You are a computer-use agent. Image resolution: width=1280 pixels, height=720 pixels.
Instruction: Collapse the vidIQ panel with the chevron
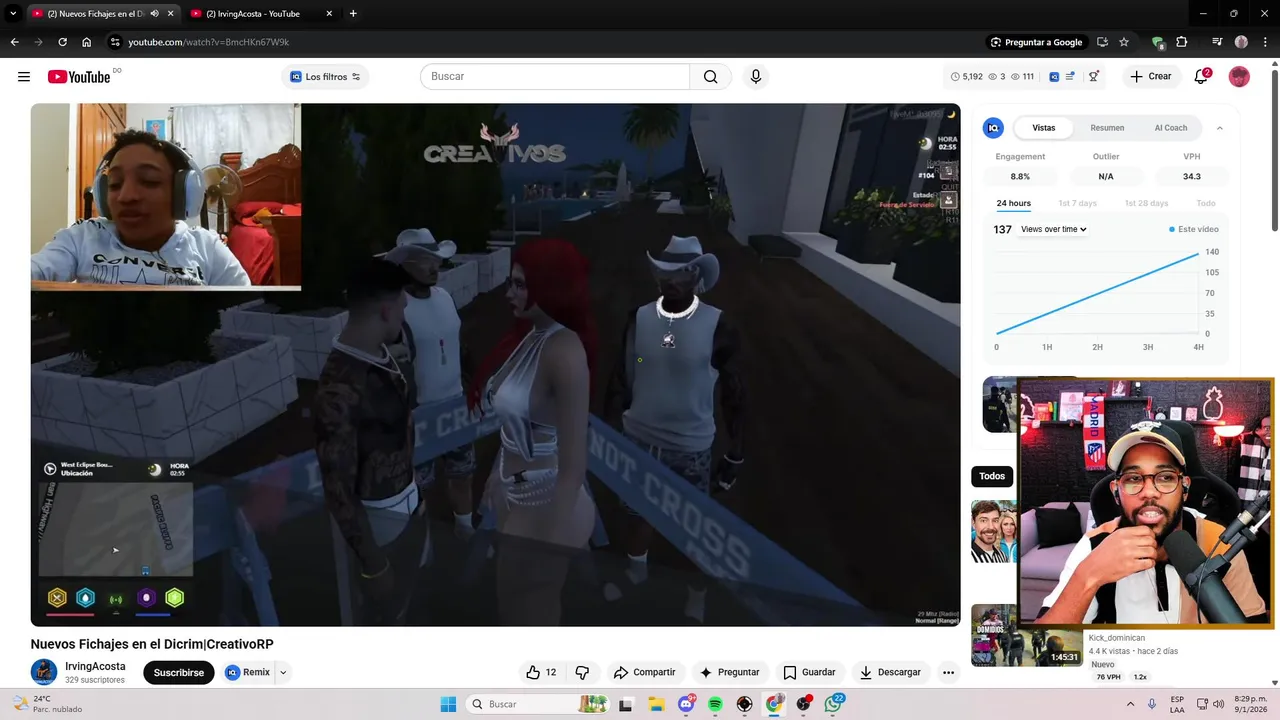(x=1219, y=128)
